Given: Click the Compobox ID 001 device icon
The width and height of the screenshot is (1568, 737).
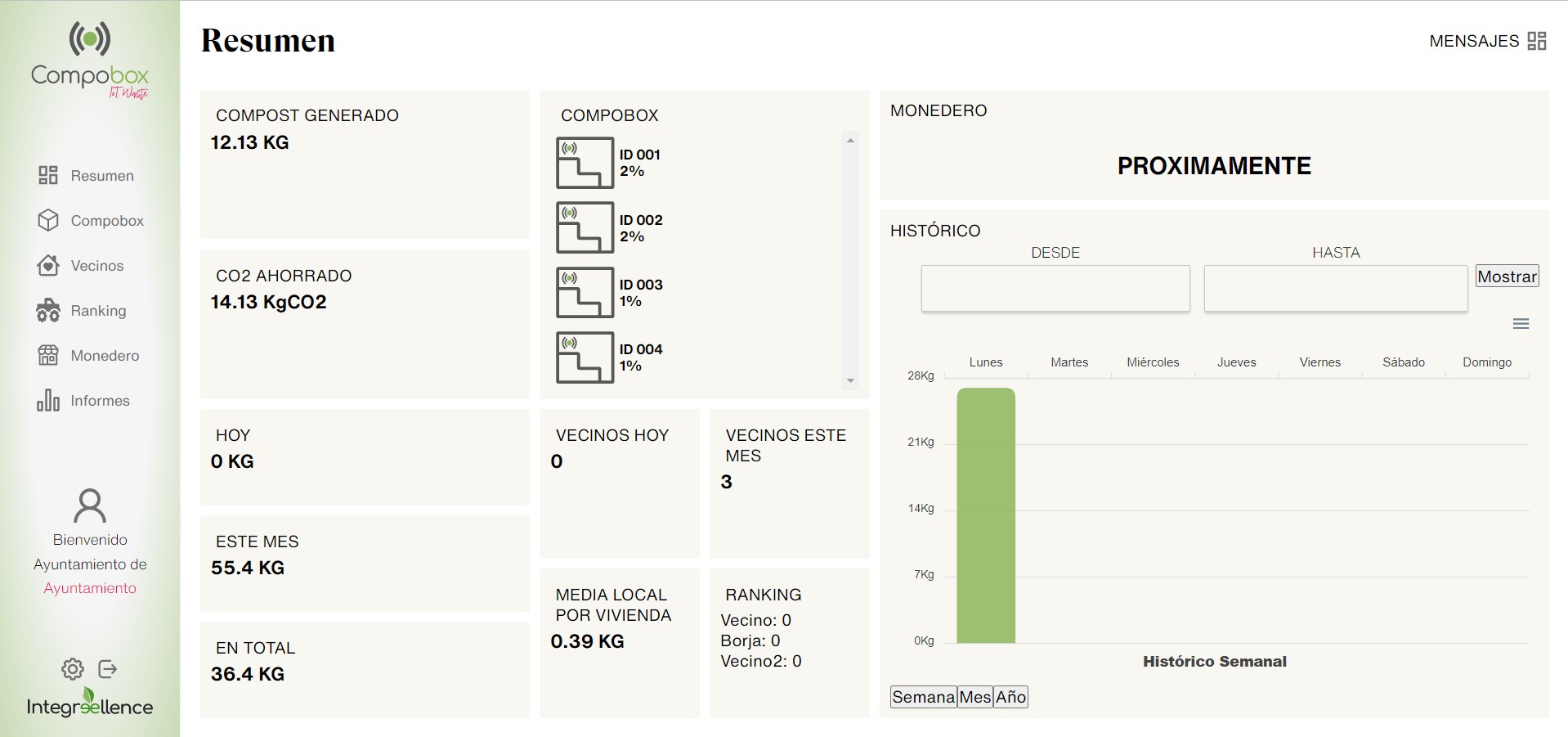Looking at the screenshot, I should point(585,163).
